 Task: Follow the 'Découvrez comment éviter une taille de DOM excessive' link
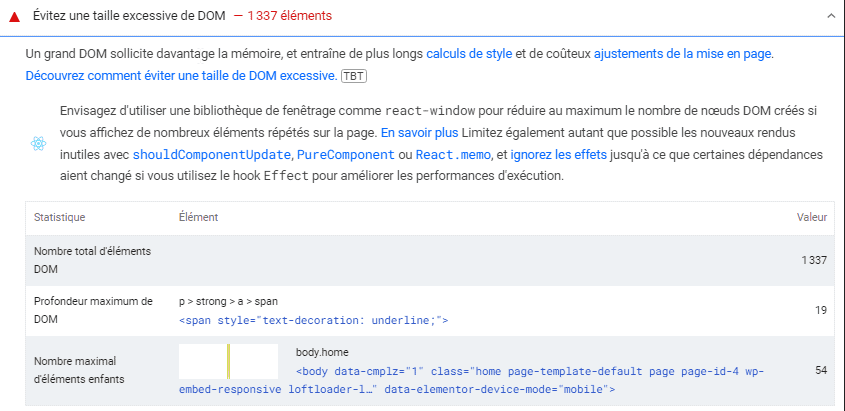click(181, 76)
